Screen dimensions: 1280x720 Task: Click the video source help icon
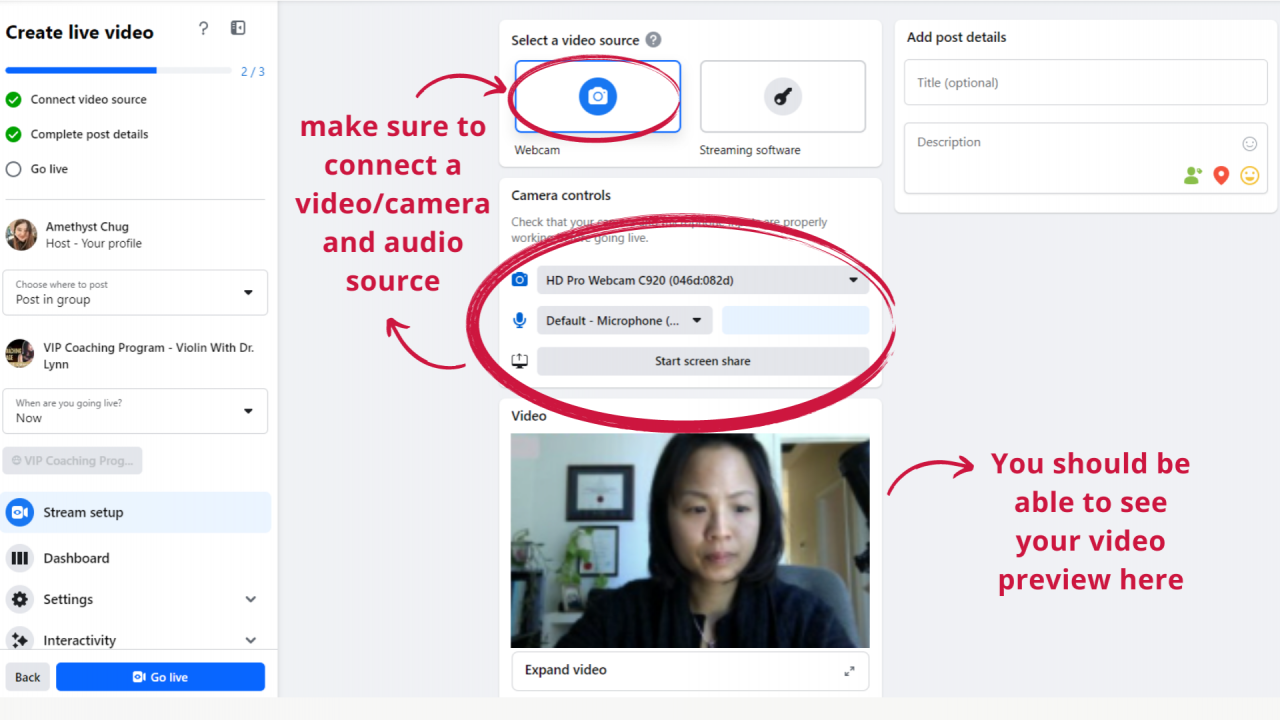click(653, 40)
